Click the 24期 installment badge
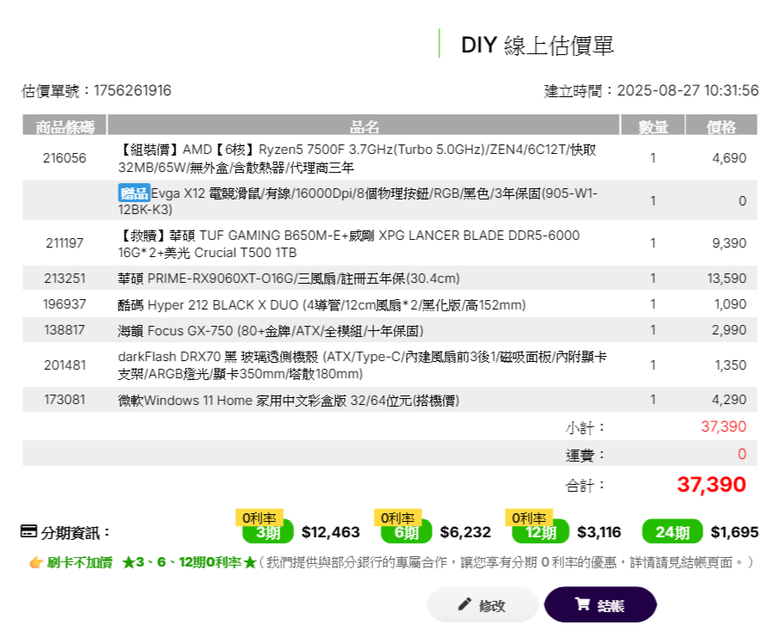Viewport: 780px width, 643px height. tap(672, 532)
